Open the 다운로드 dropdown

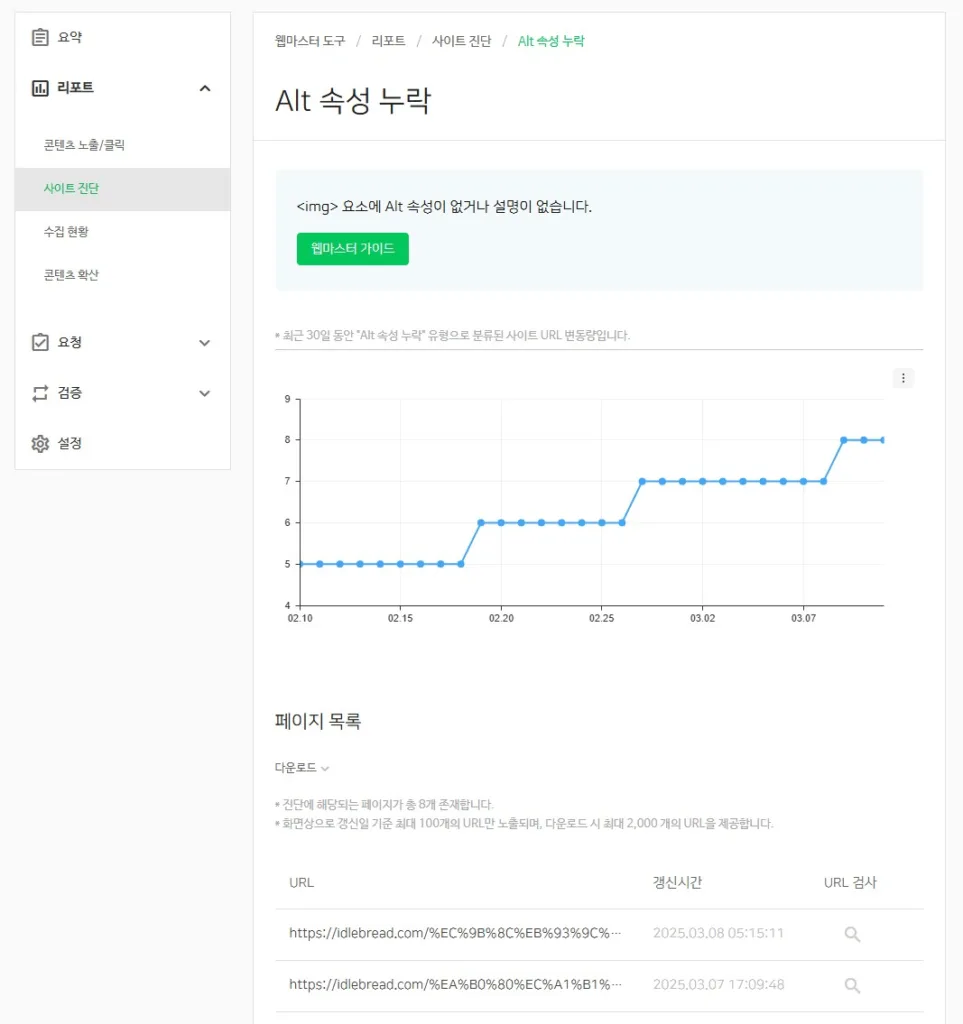302,767
